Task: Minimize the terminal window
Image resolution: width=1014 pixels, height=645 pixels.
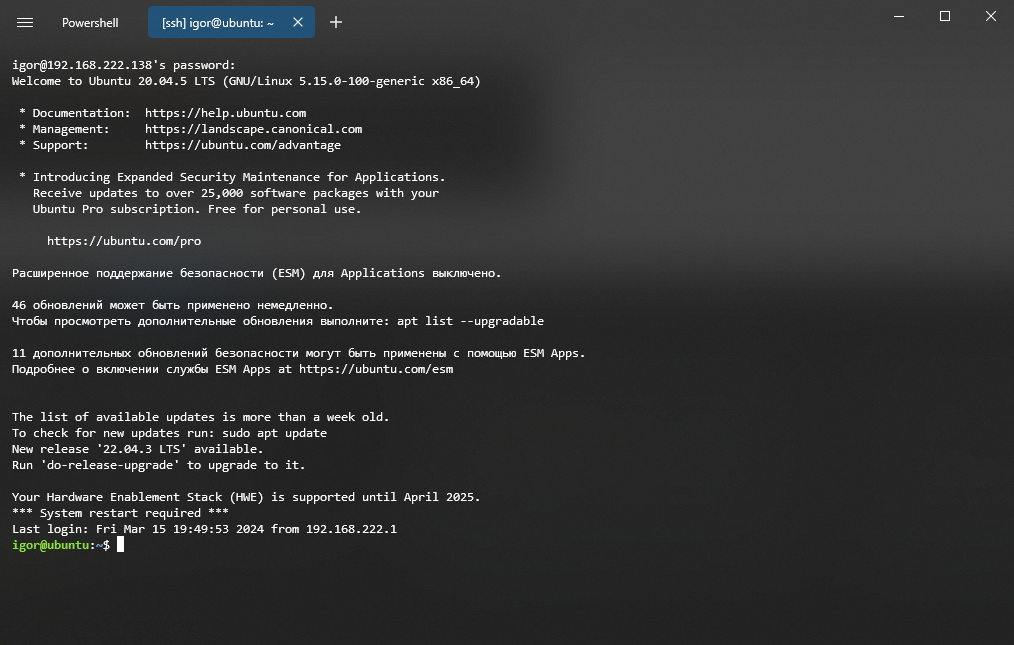Action: click(899, 16)
